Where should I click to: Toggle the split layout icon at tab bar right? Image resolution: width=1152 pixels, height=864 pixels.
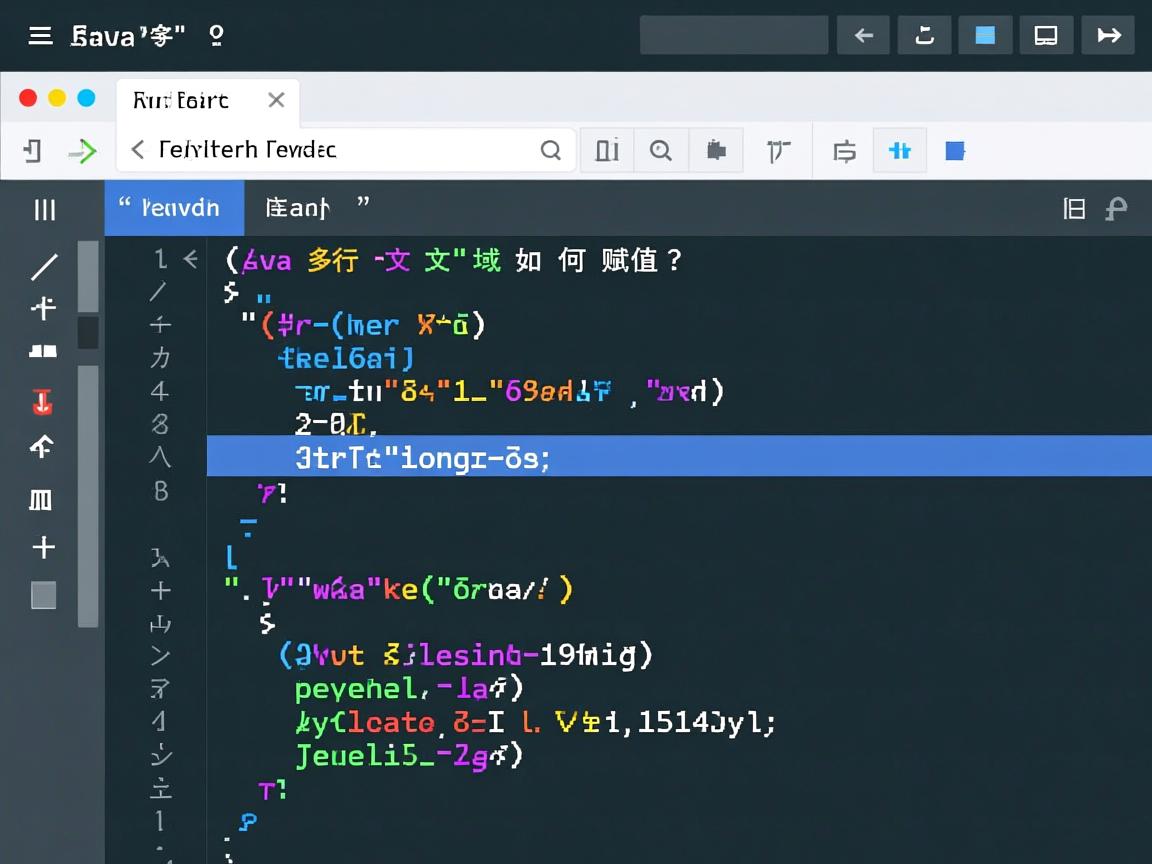coord(1074,208)
